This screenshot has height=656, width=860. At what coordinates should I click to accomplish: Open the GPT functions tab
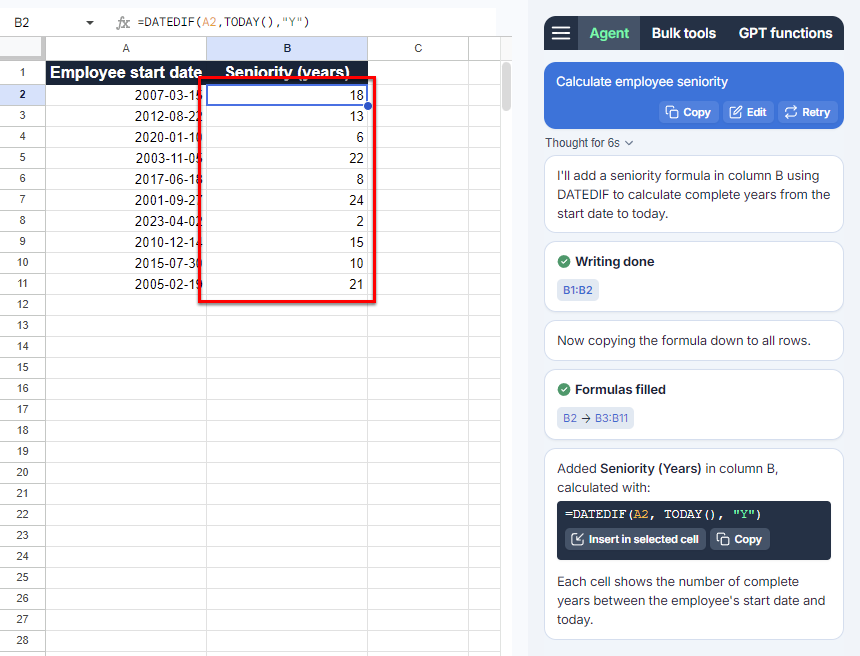(x=785, y=33)
